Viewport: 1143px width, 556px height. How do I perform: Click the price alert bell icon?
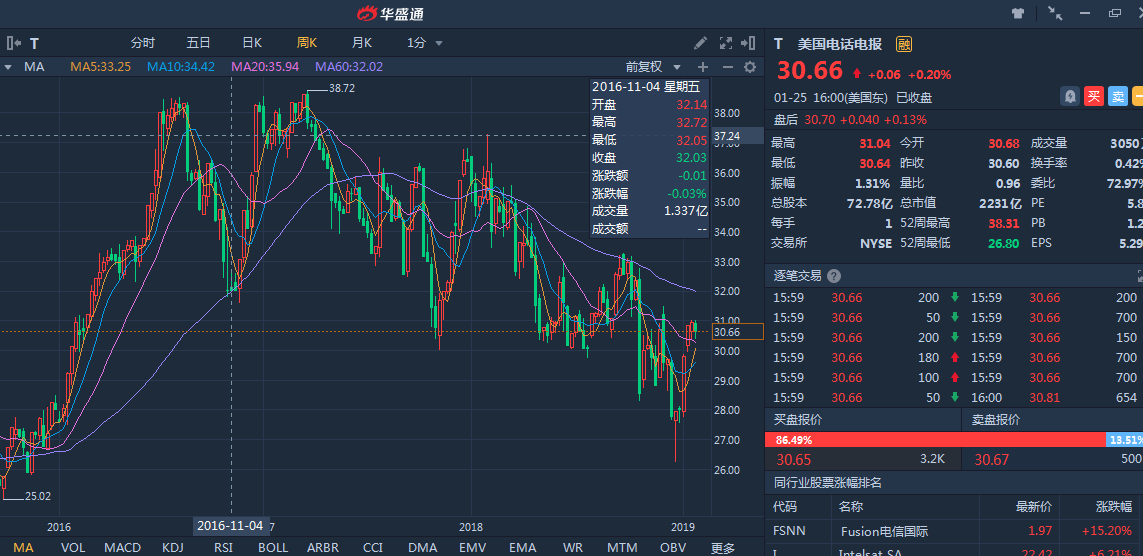point(1069,96)
